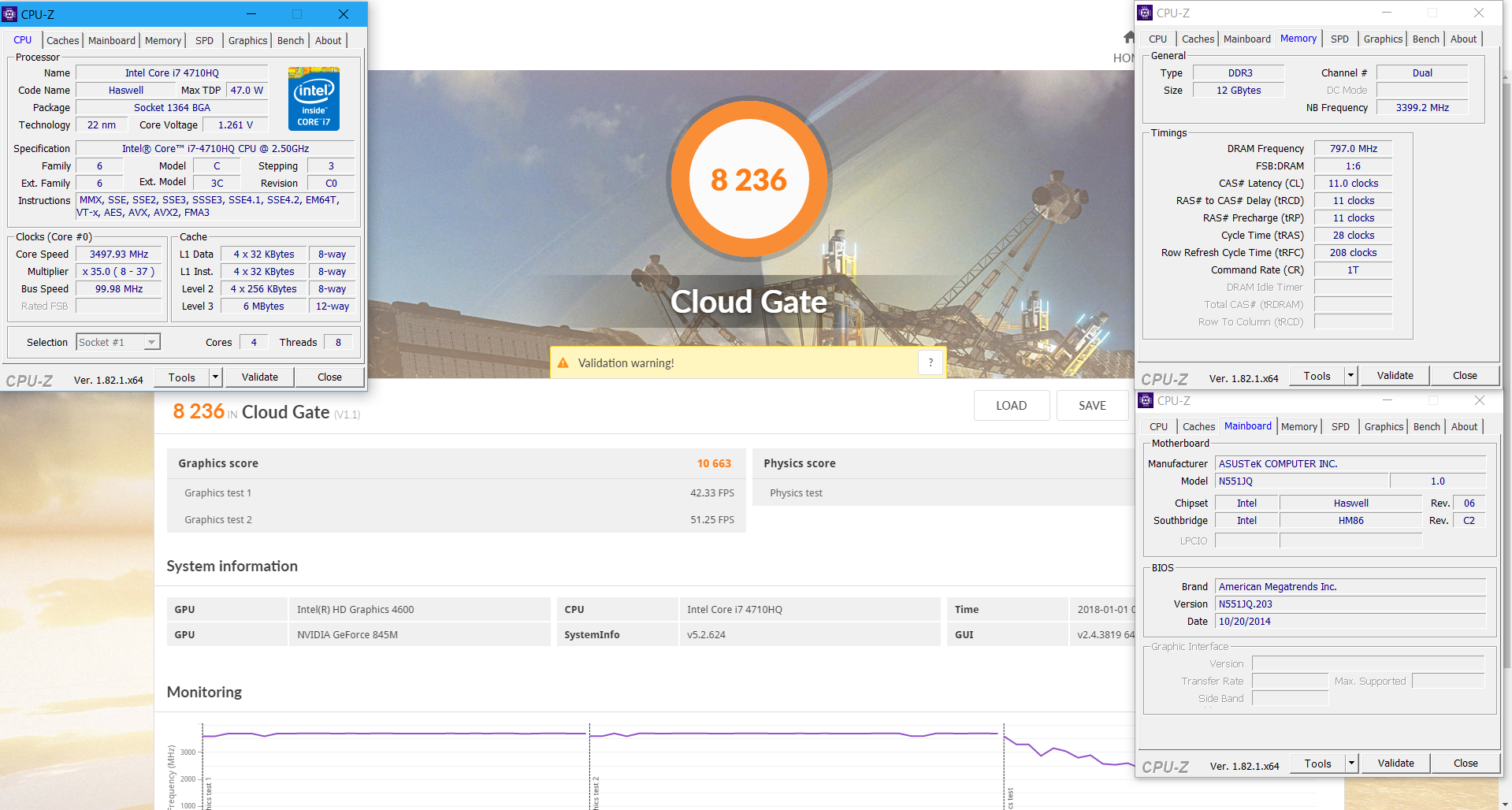Click the Specification Intel Core i7-4710HQ field
This screenshot has width=1512, height=810.
pyautogui.click(x=215, y=149)
